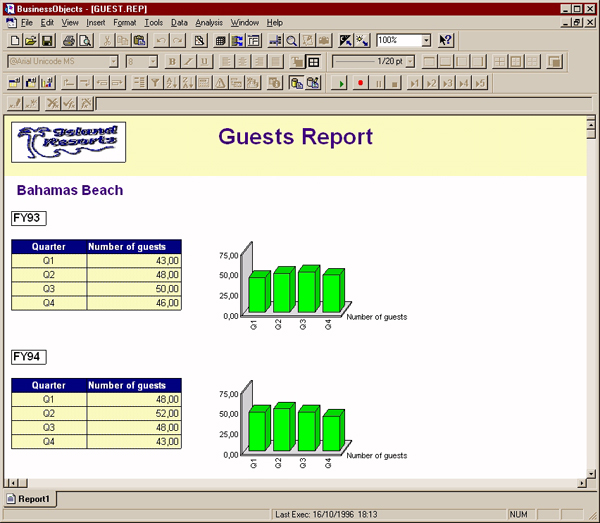Apply filter with the funnel icon
Image resolution: width=600 pixels, height=523 pixels.
[155, 82]
